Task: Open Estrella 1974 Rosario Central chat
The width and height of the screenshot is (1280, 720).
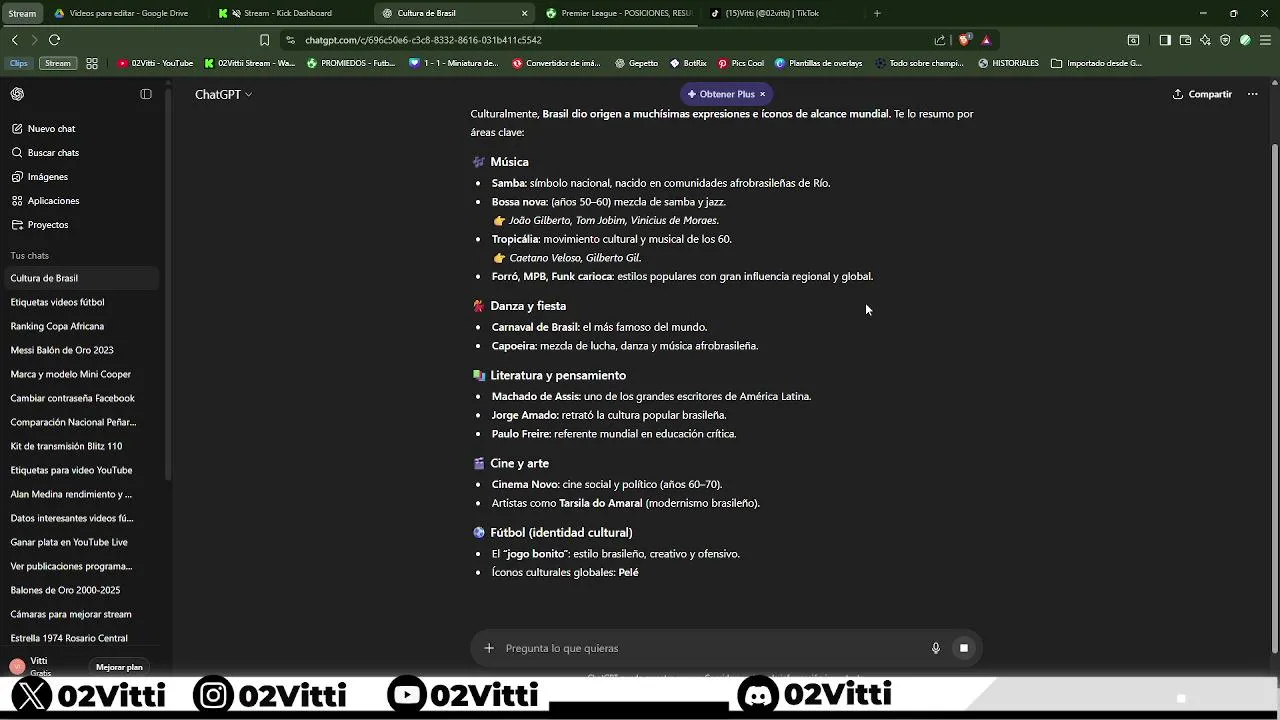Action: pos(80,638)
